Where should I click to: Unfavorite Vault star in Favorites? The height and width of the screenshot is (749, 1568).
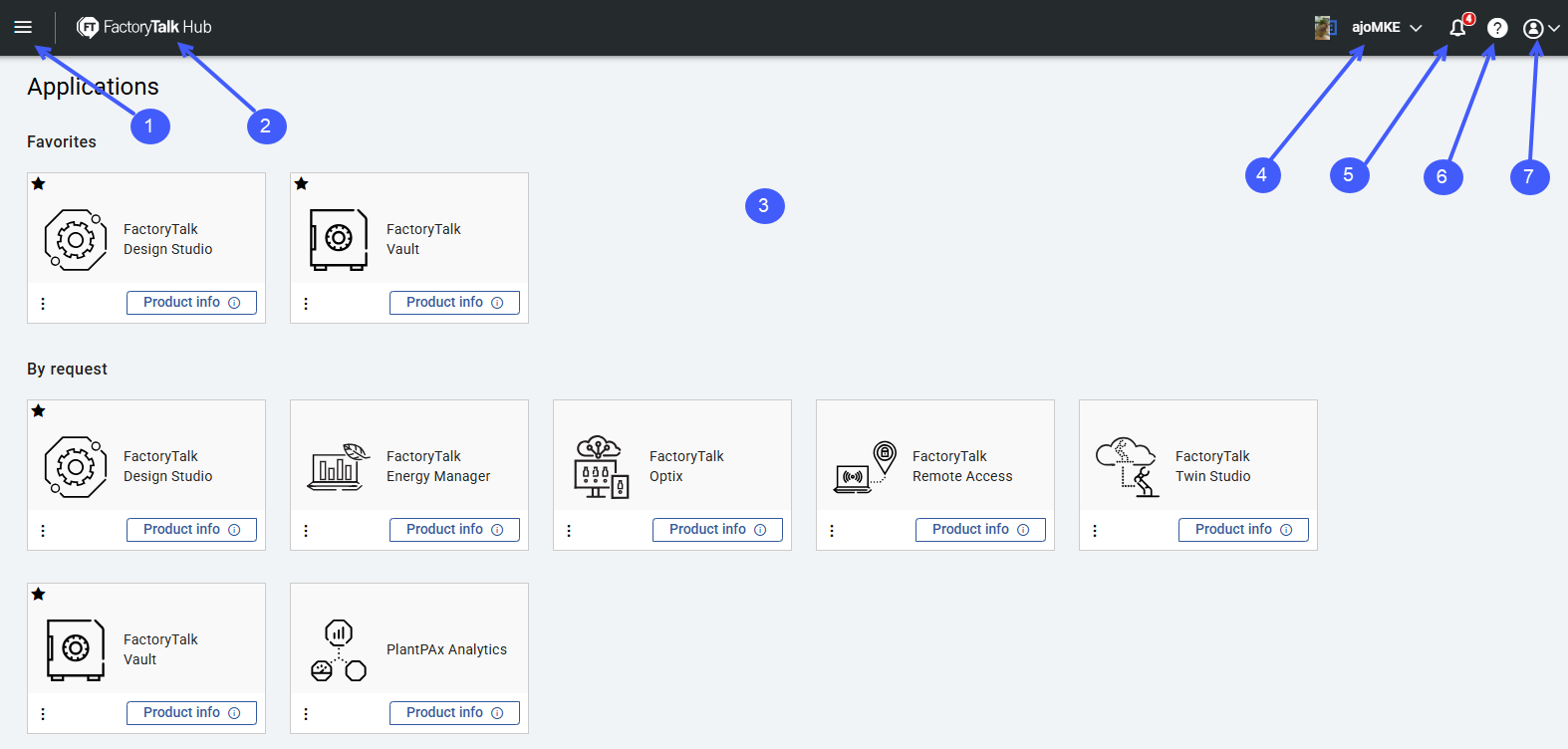[301, 183]
